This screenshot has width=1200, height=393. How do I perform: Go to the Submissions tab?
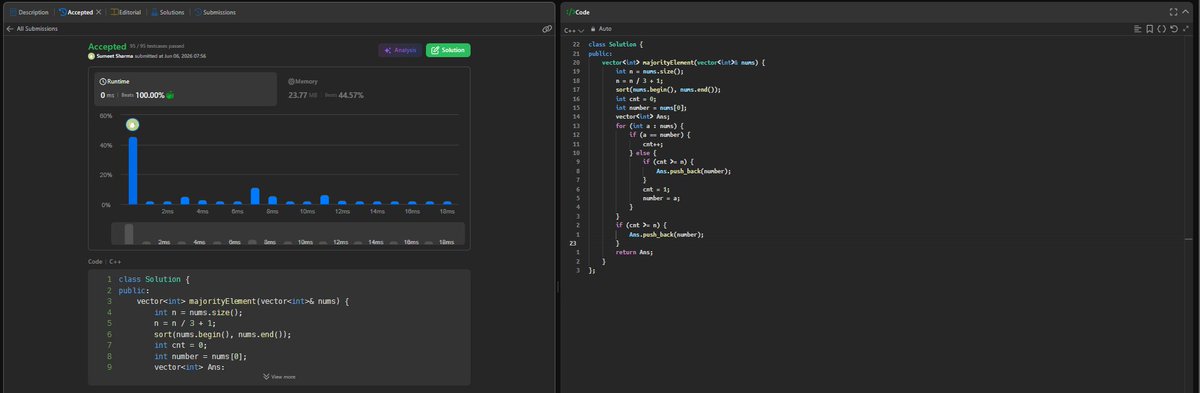(x=215, y=11)
